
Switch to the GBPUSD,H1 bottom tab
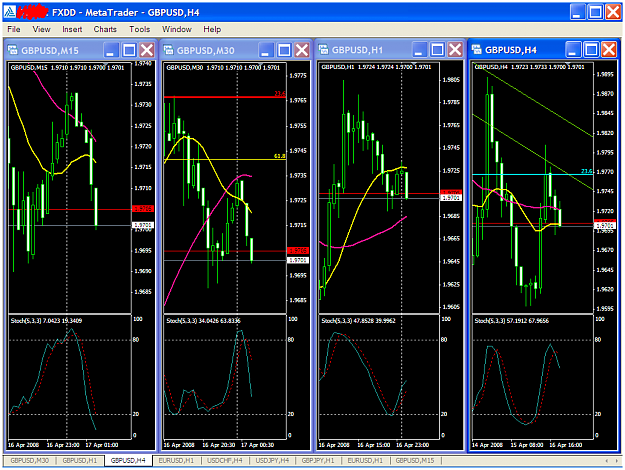[x=80, y=460]
